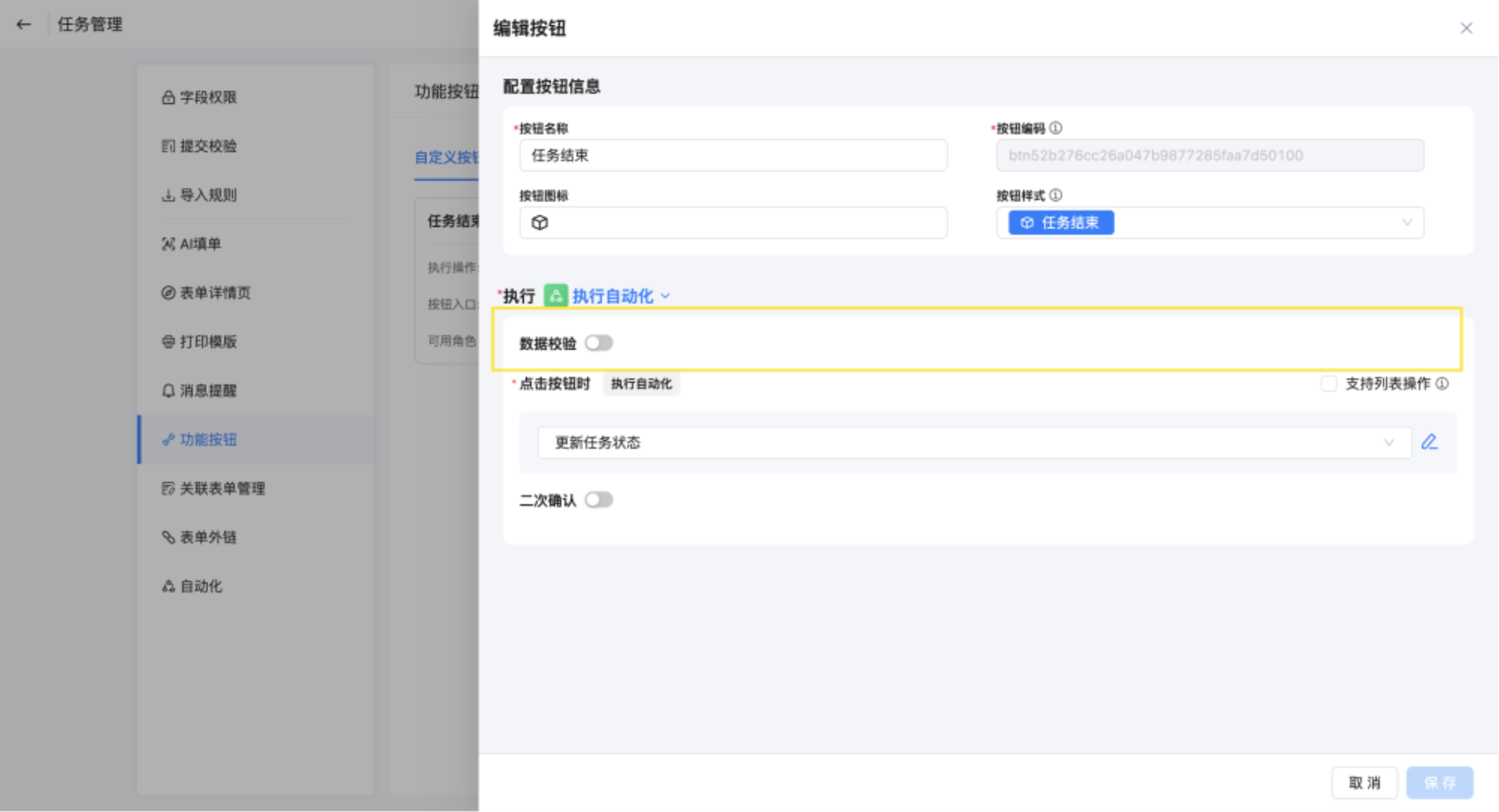Click info icon beside 支持列表操作

(x=1442, y=384)
